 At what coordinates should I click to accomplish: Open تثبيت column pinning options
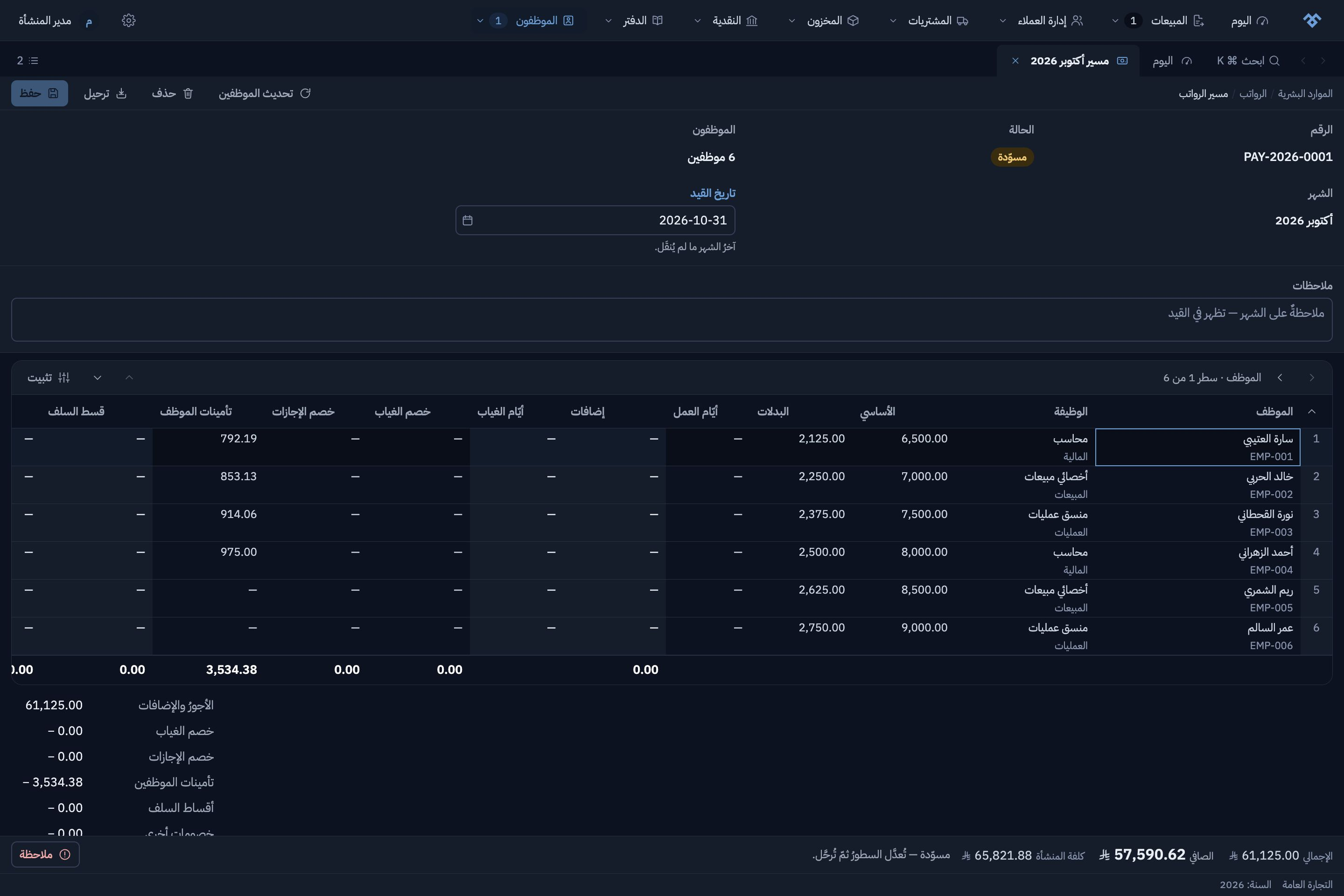pyautogui.click(x=49, y=378)
